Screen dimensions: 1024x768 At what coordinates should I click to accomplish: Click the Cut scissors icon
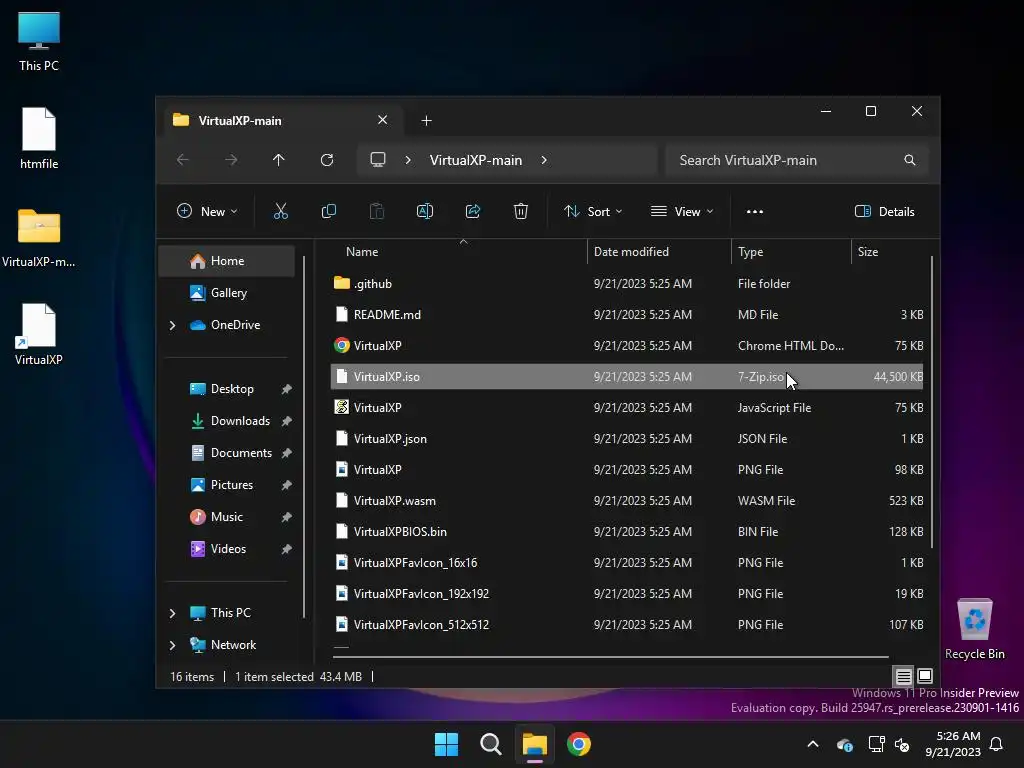[x=281, y=212]
